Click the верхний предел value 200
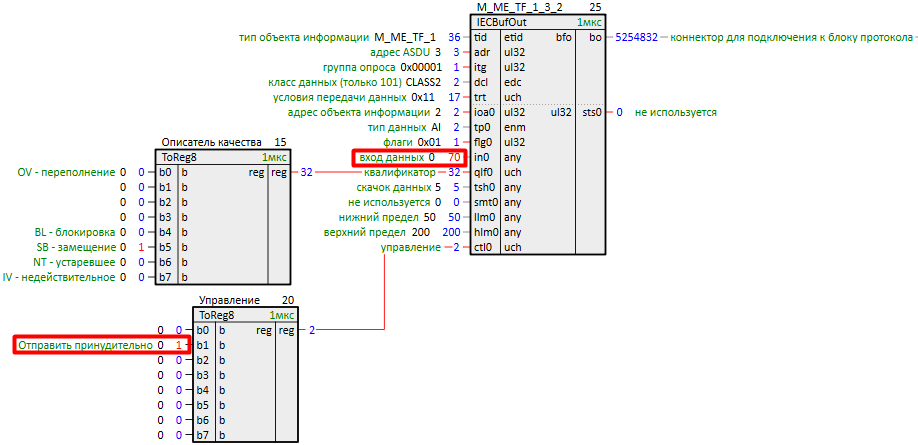918x445 pixels. [451, 232]
